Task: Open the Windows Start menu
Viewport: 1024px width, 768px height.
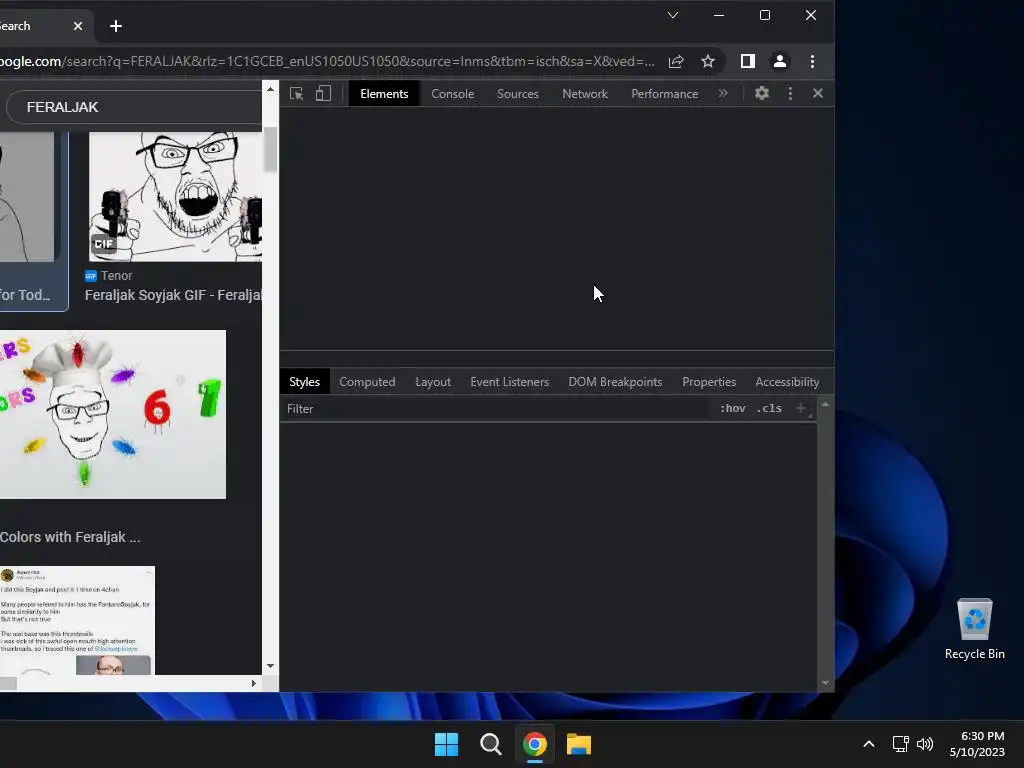Action: tap(447, 744)
